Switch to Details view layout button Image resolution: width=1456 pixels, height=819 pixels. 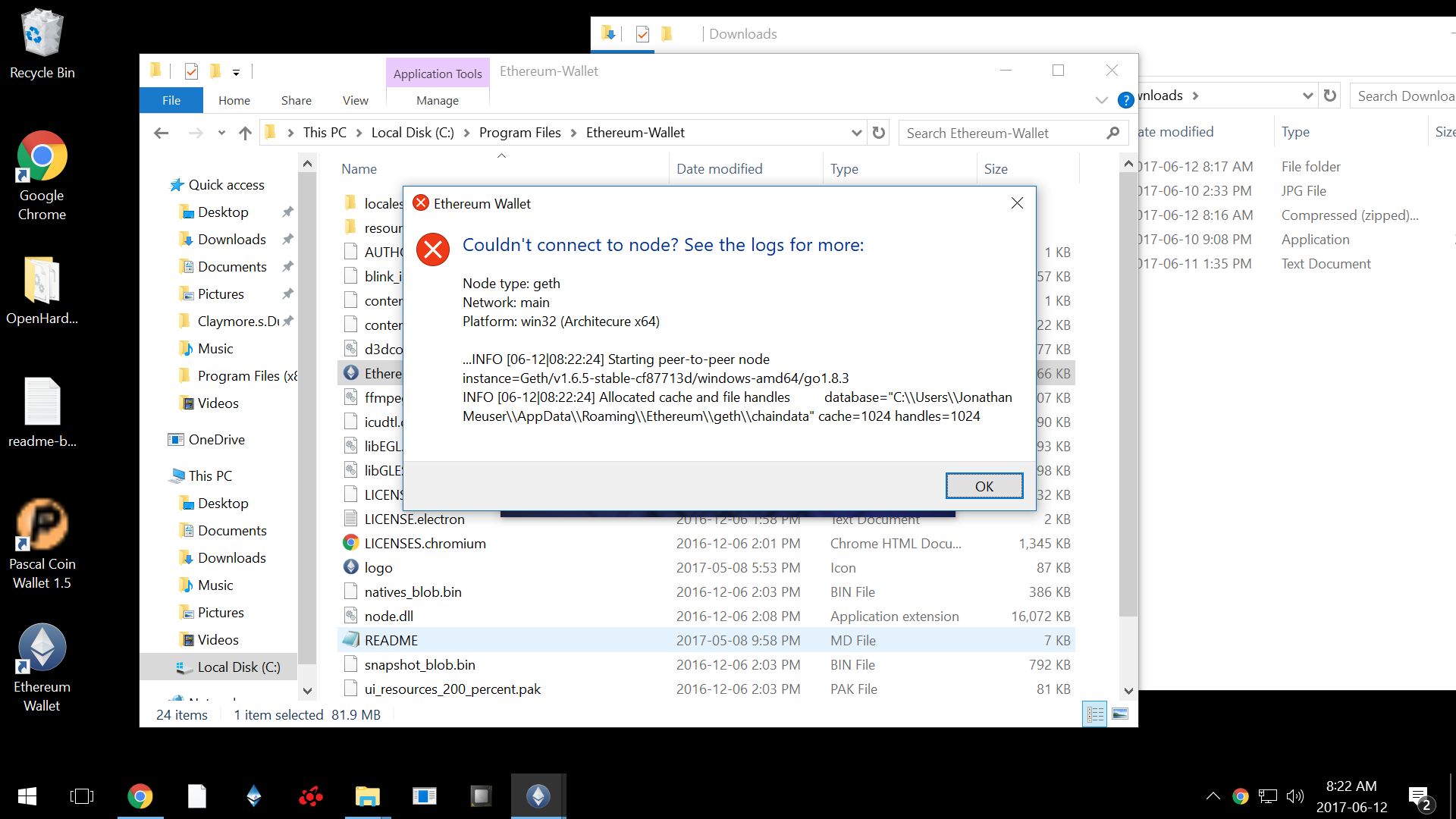(x=1094, y=714)
